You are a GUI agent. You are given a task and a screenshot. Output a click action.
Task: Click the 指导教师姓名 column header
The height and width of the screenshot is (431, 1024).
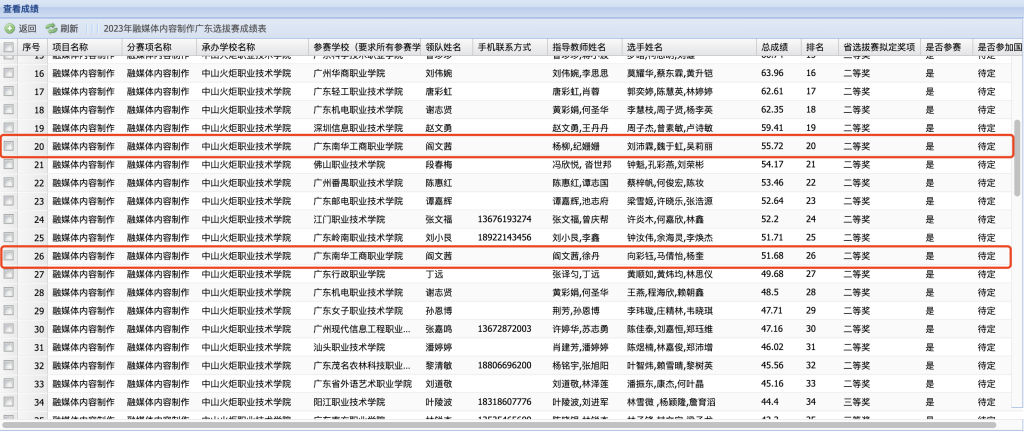tap(579, 47)
